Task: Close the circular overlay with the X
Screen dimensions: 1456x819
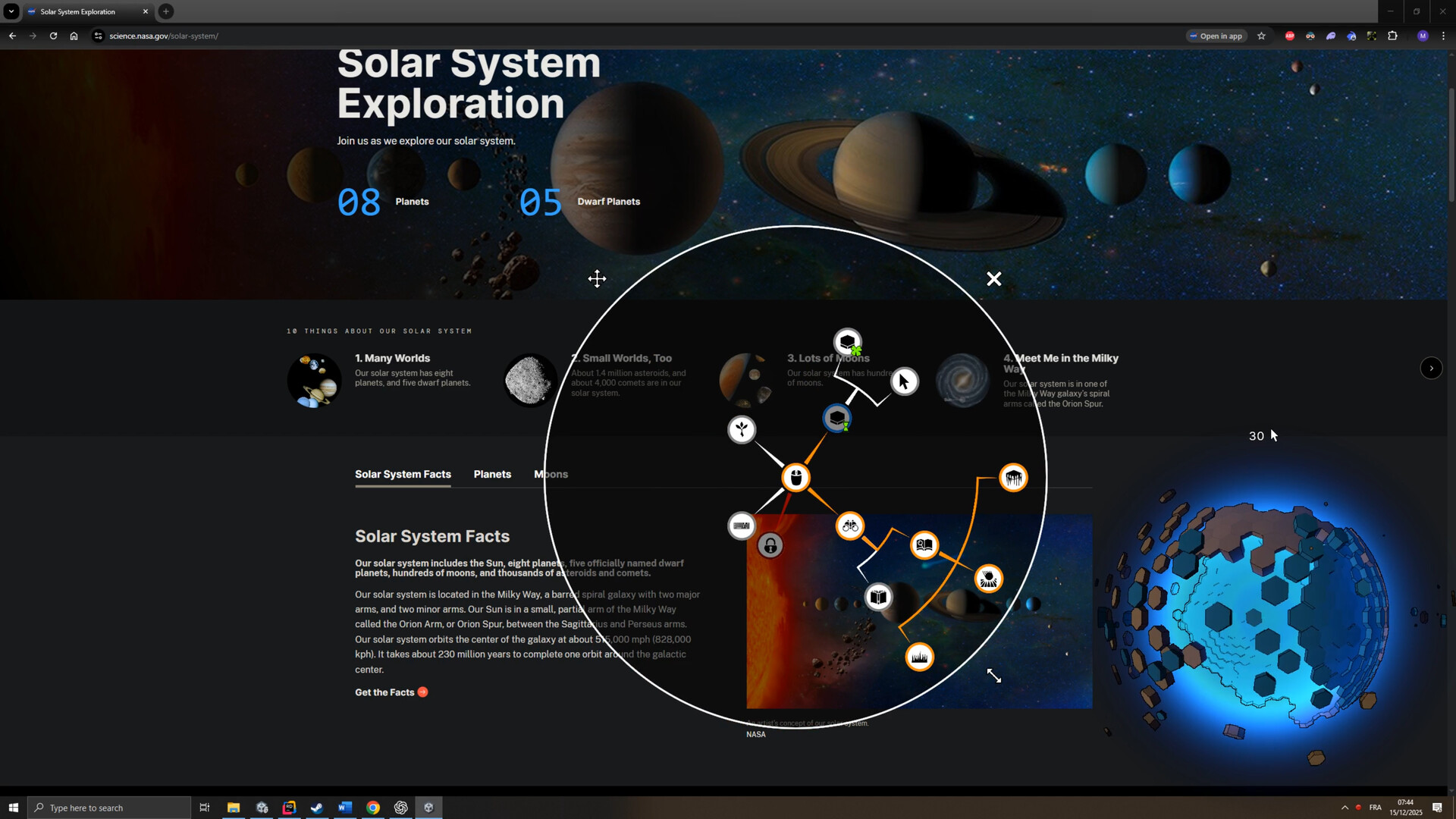Action: (x=994, y=279)
